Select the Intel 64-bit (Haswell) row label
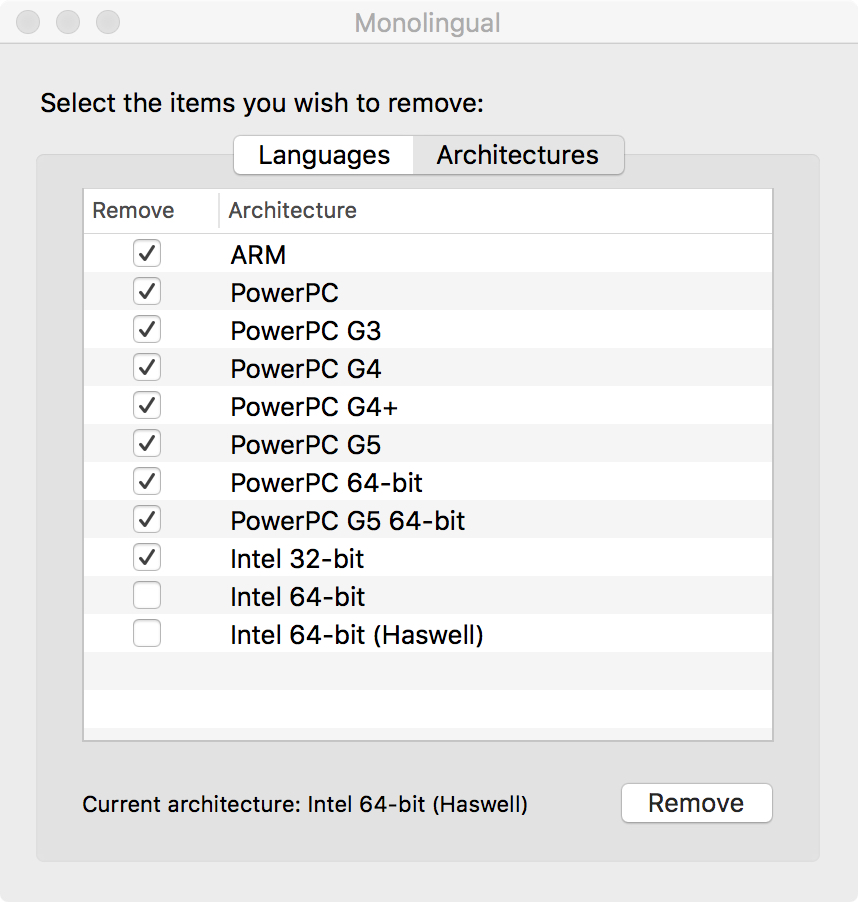 [x=357, y=635]
